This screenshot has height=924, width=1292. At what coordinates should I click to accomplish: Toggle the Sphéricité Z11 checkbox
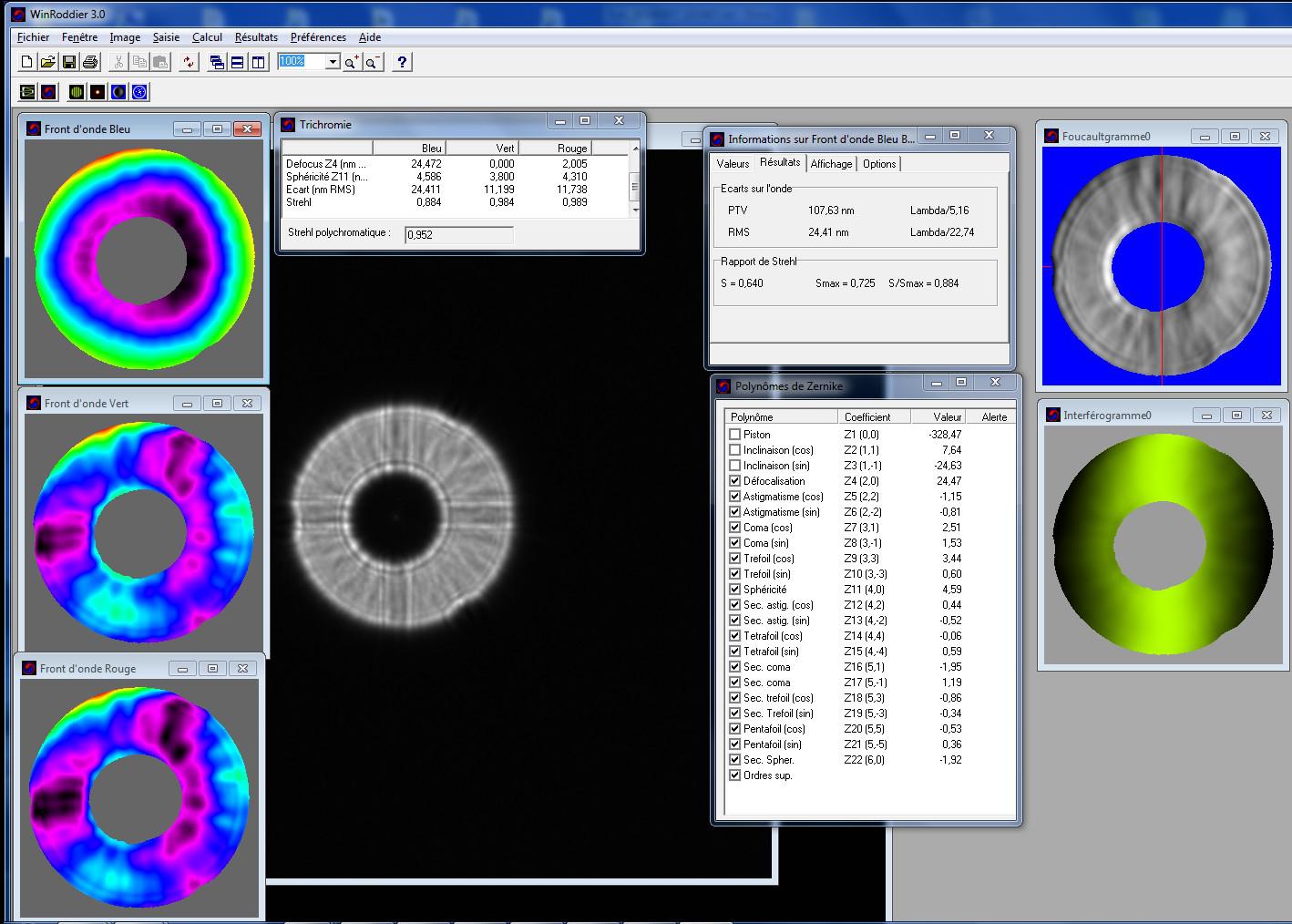pyautogui.click(x=735, y=590)
